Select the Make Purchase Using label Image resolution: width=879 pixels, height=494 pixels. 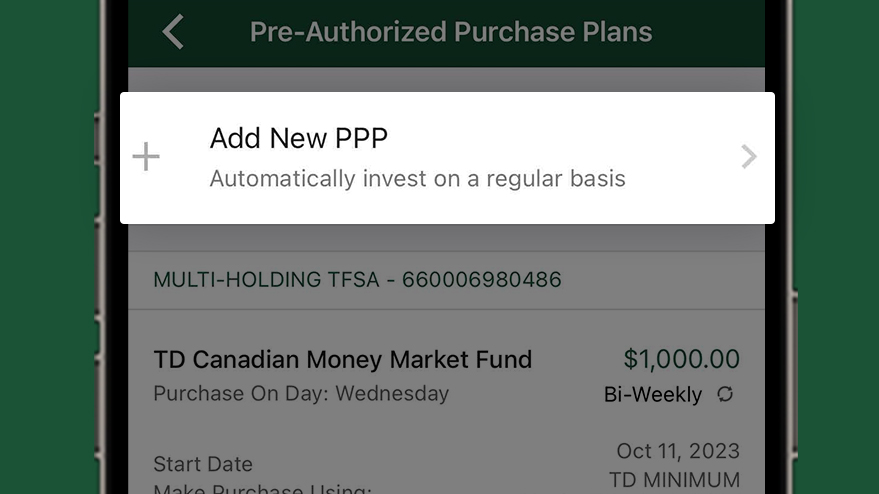pos(262,488)
